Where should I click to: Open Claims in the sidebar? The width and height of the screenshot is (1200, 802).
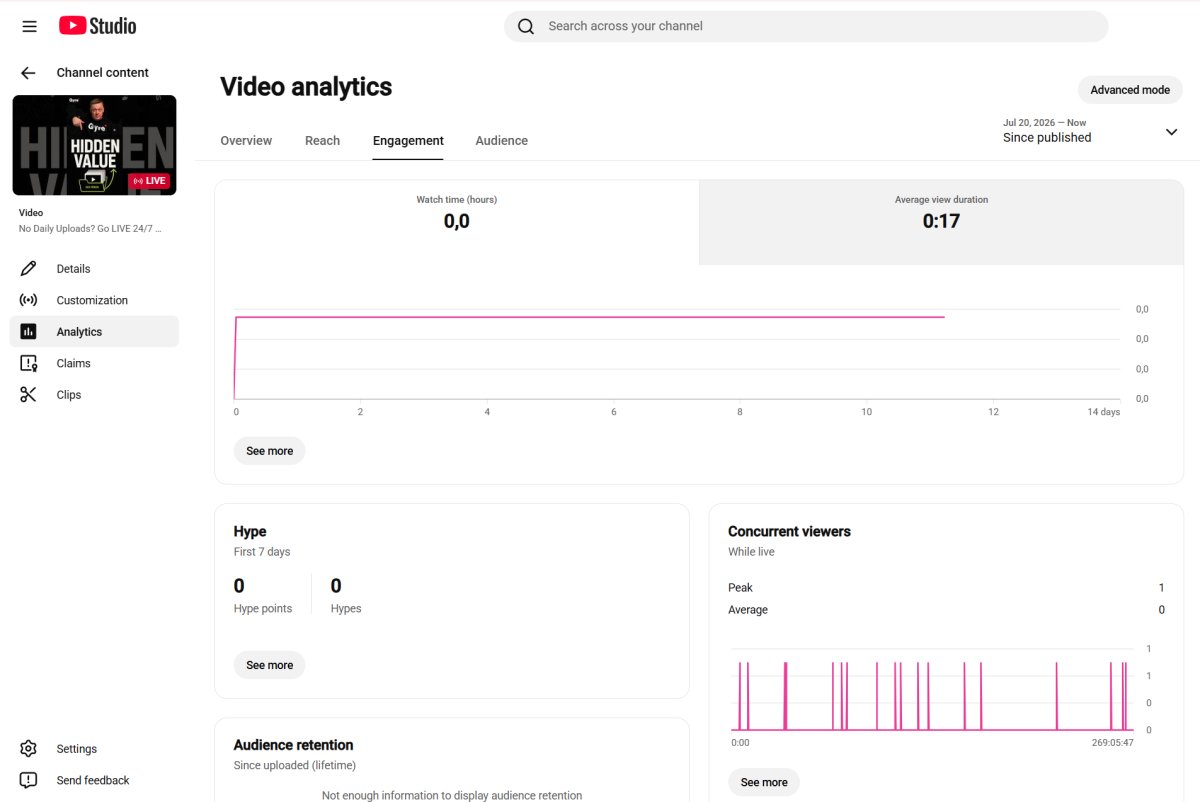tap(94, 363)
